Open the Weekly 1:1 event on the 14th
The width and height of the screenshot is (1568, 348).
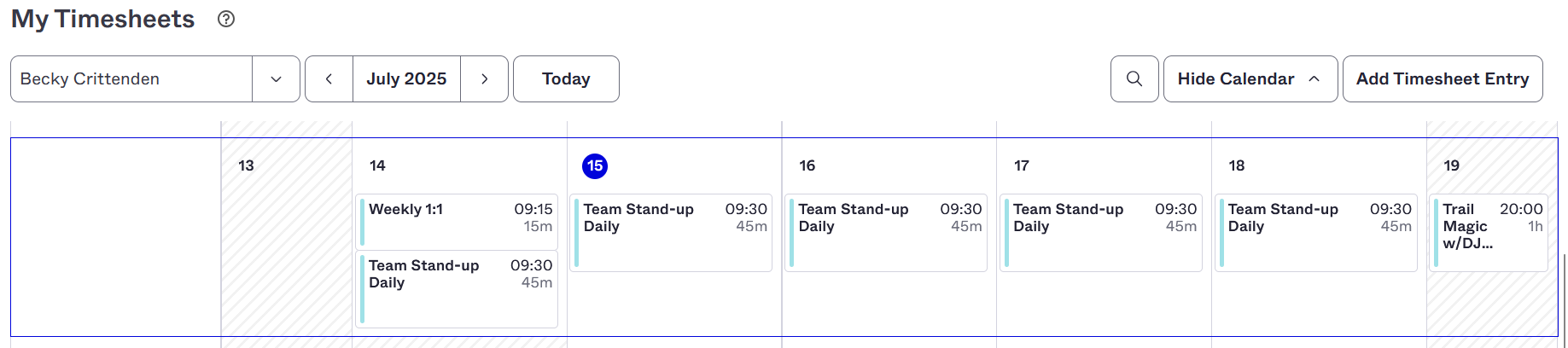[457, 221]
